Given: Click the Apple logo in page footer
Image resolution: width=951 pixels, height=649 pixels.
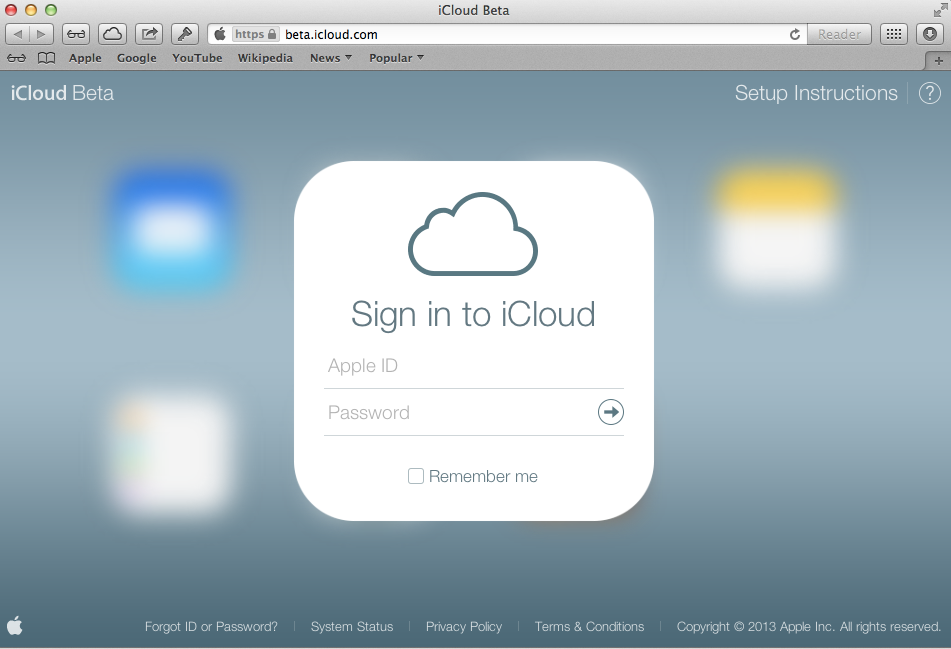Looking at the screenshot, I should [x=15, y=625].
